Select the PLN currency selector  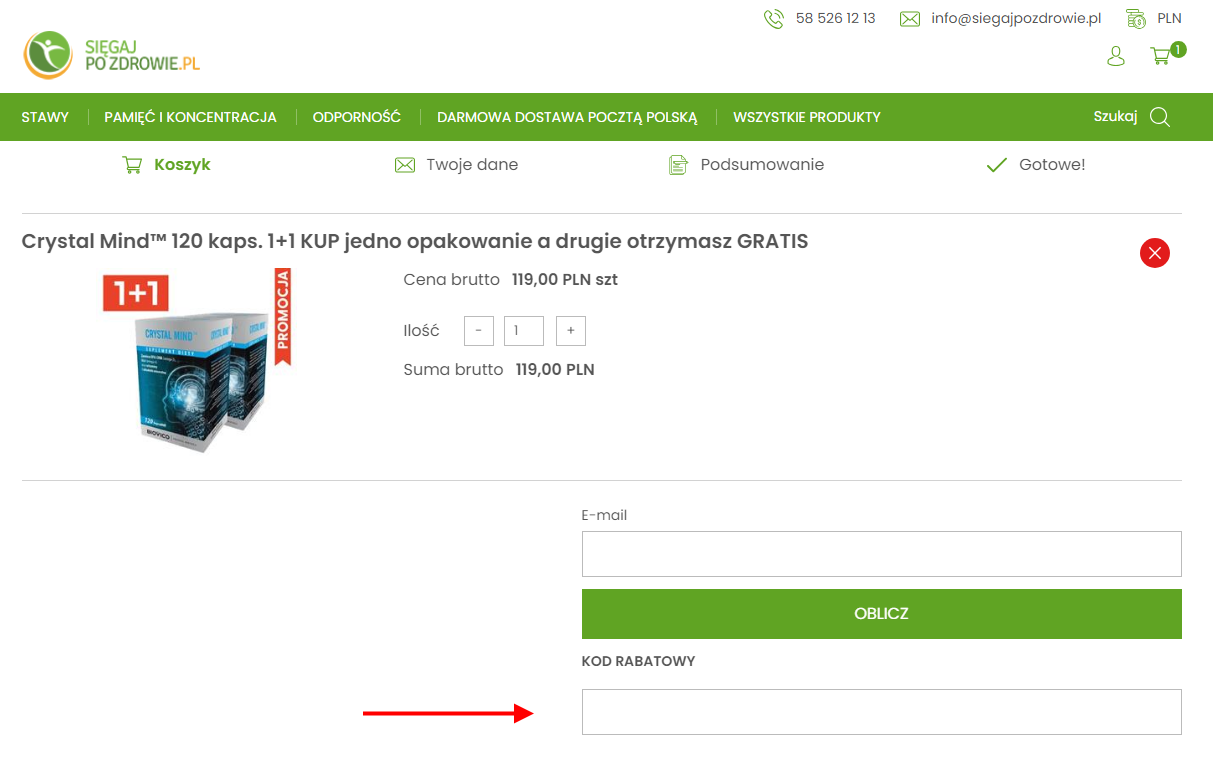(1169, 19)
